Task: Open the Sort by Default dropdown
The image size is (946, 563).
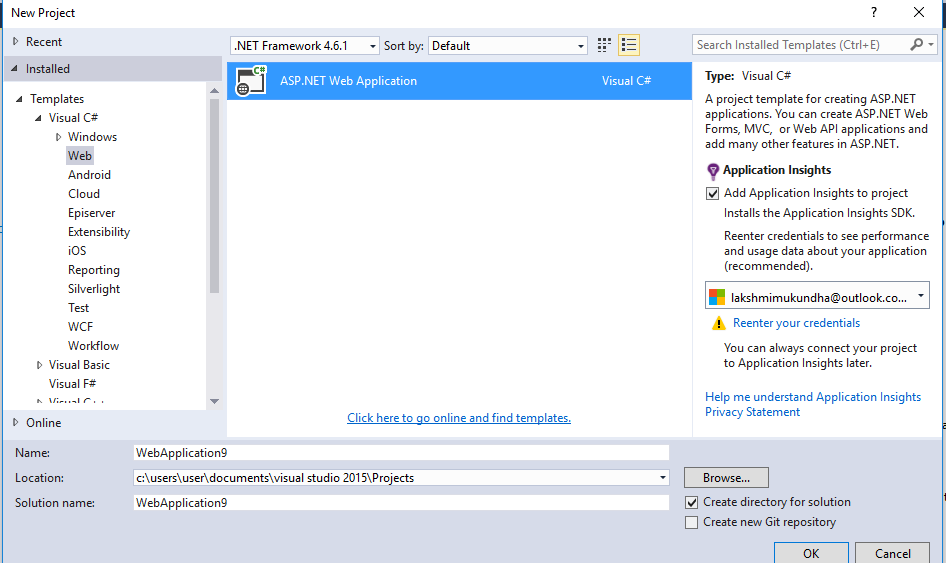Action: [x=508, y=46]
